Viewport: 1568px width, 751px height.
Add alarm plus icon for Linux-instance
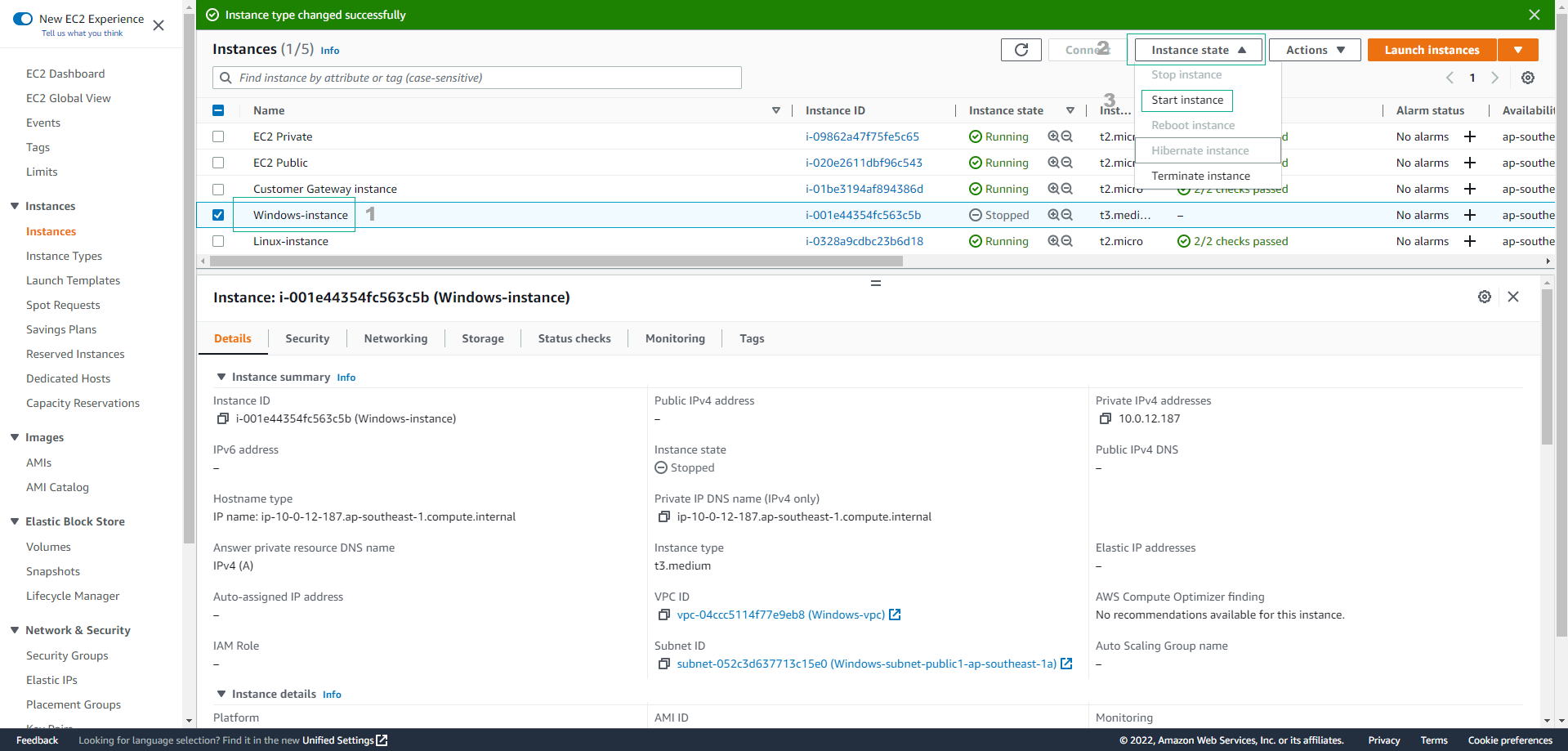(x=1469, y=241)
